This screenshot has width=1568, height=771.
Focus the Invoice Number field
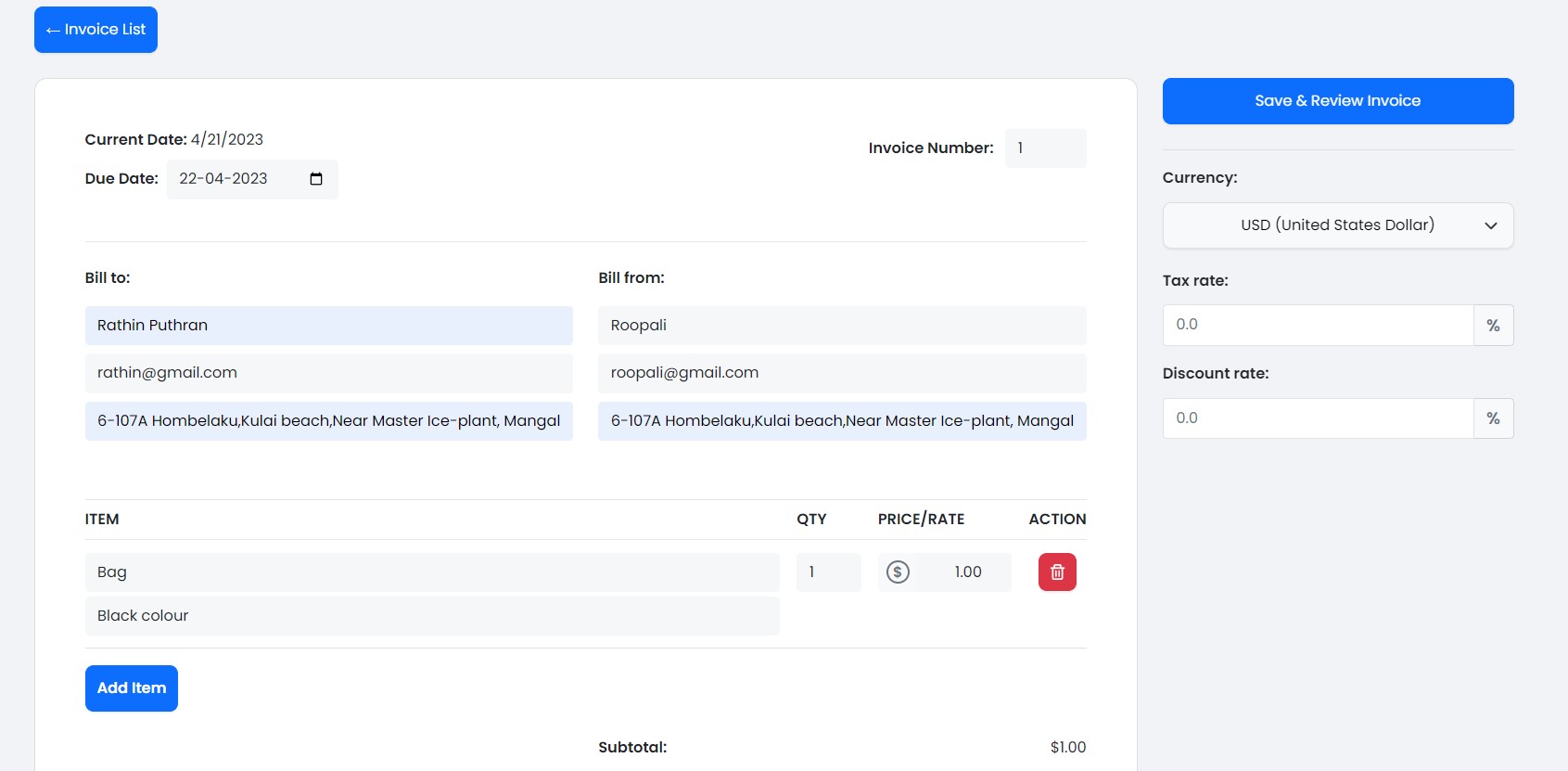tap(1045, 148)
